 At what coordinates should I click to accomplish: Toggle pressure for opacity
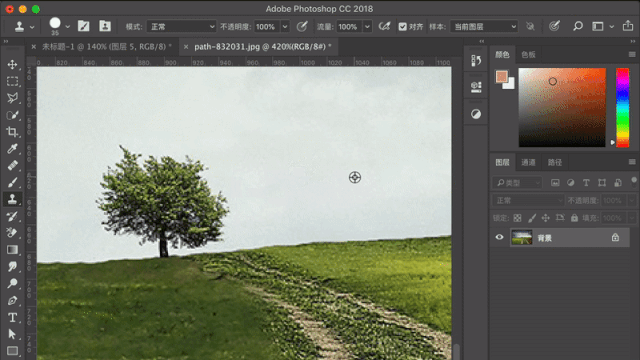click(302, 27)
